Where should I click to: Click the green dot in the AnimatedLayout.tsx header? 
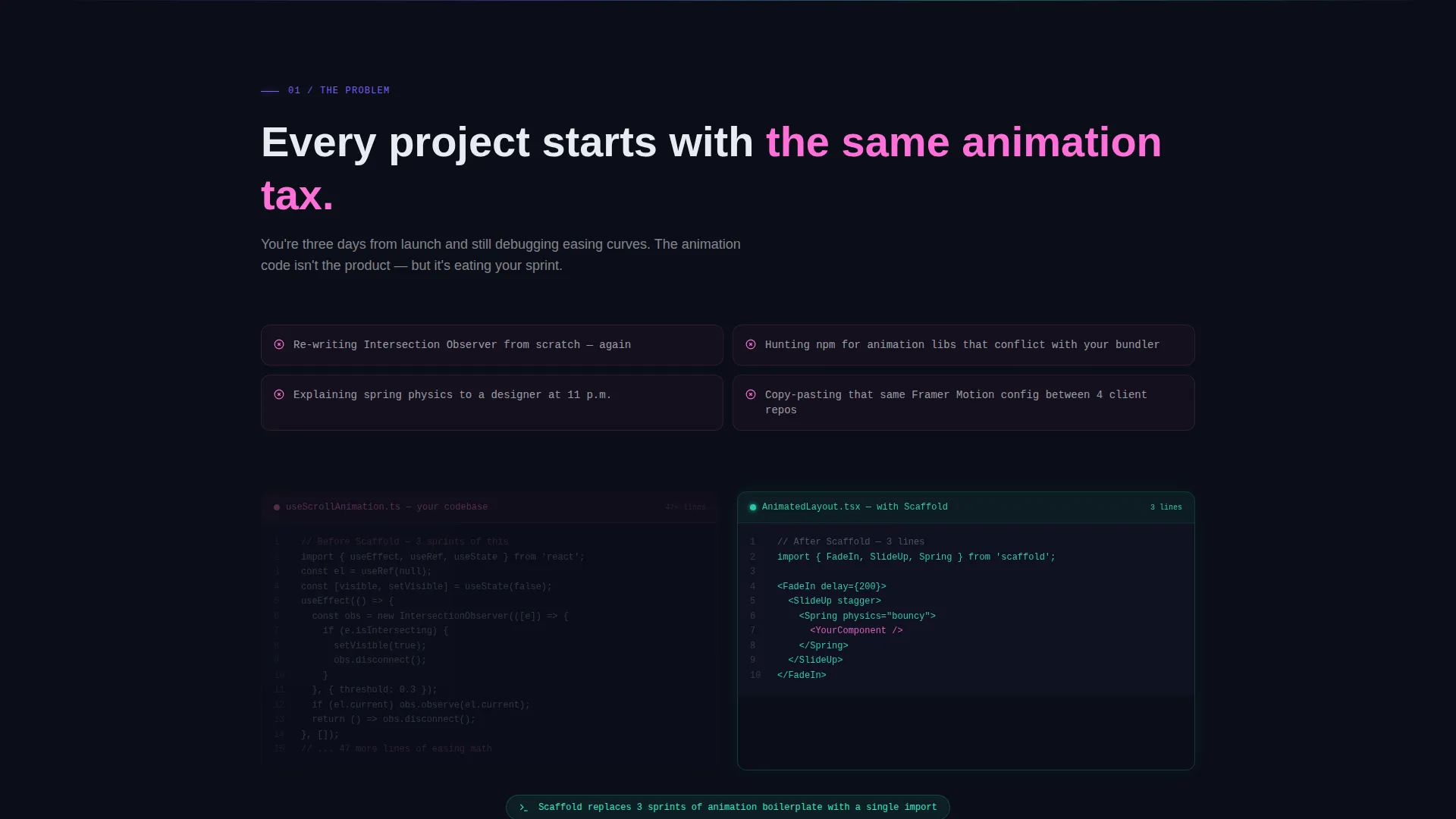[x=753, y=507]
